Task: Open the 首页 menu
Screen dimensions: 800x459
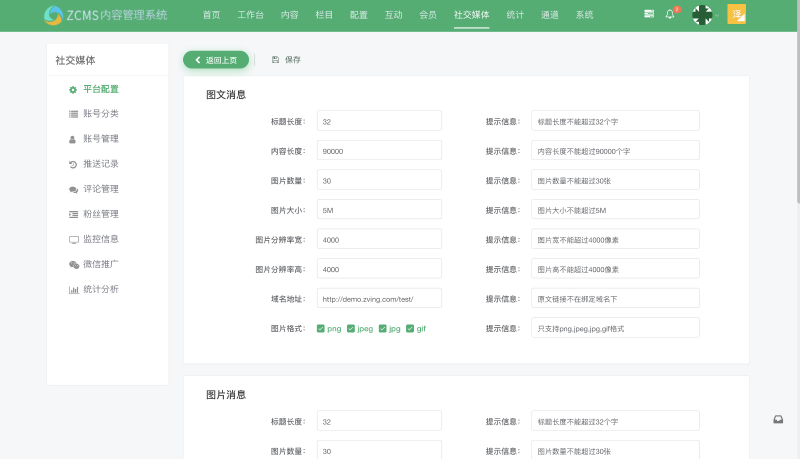Action: (x=211, y=15)
